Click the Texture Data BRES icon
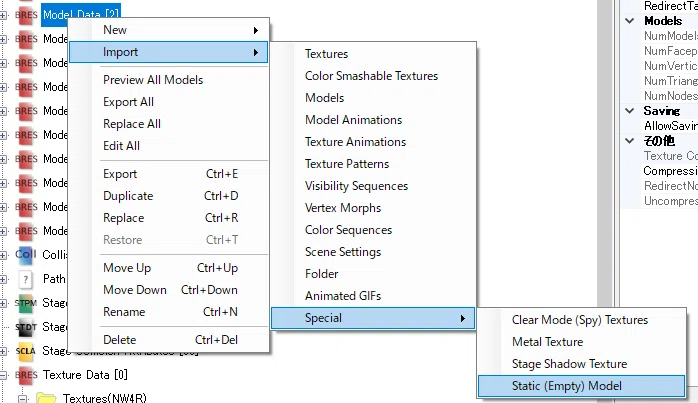The height and width of the screenshot is (403, 698). 26,375
